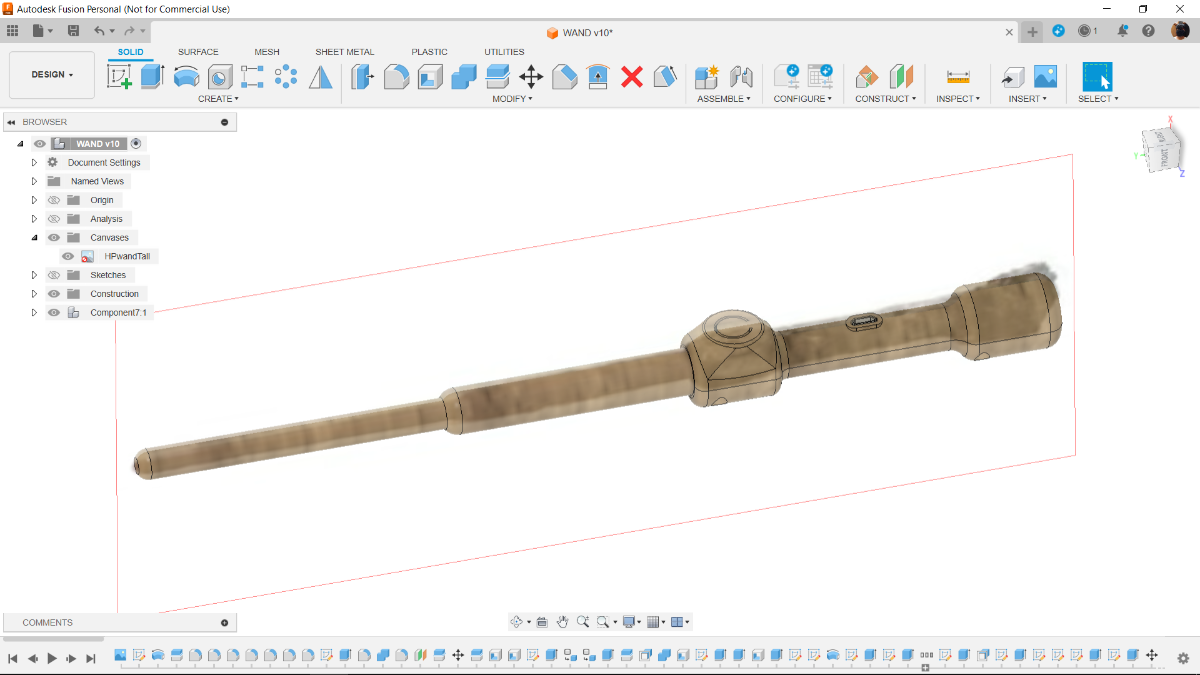Click the Joint tool in Assemble
The image size is (1200, 675).
(x=741, y=77)
